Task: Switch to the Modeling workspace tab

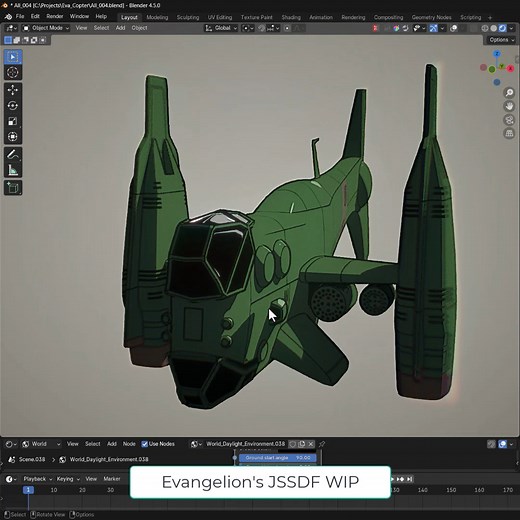Action: coord(157,17)
